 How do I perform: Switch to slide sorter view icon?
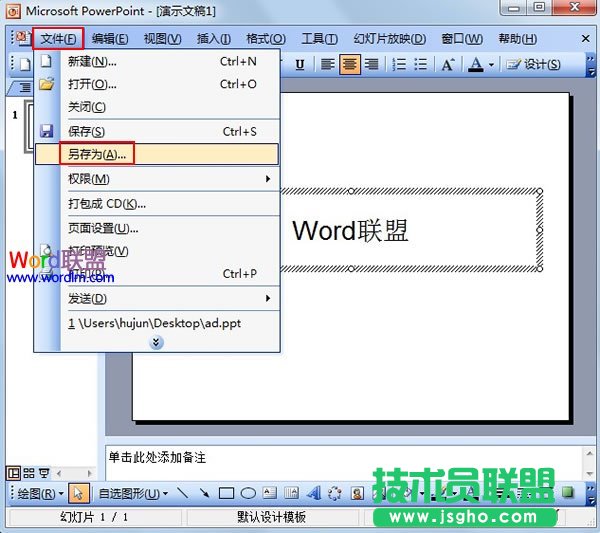(29, 473)
